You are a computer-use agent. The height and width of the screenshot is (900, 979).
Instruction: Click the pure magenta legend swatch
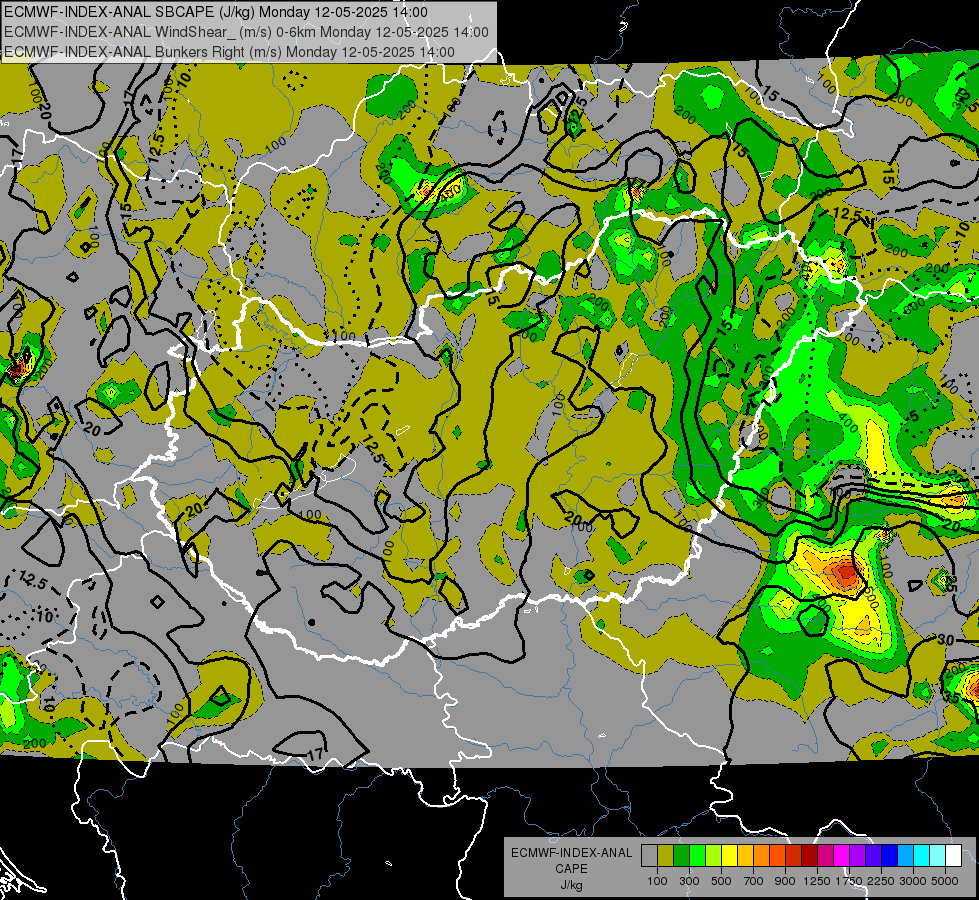click(x=842, y=855)
